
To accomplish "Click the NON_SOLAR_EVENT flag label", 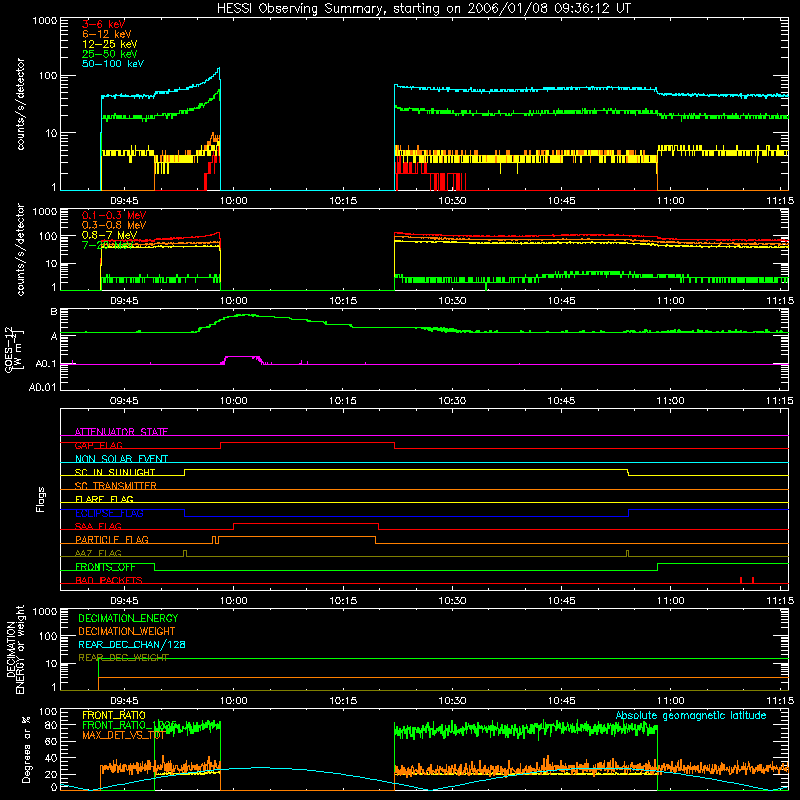I will click(x=121, y=459).
